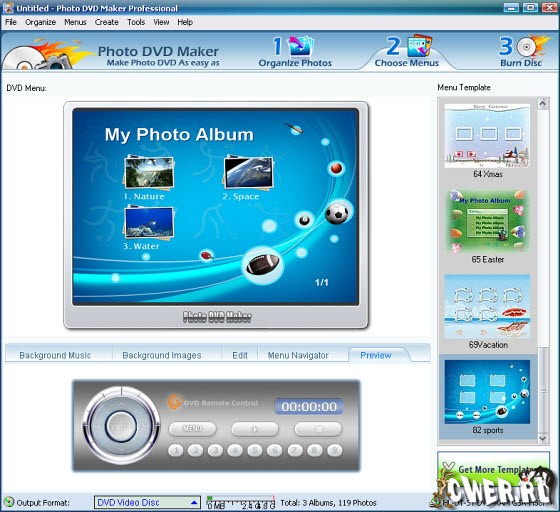Click the Nature album thumbnail in menu

tap(149, 173)
